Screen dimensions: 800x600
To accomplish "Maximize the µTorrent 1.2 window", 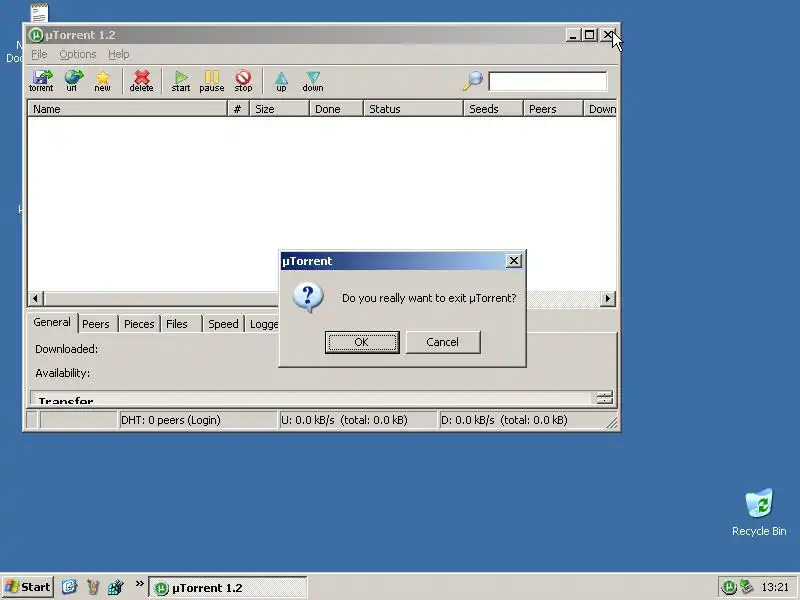I will click(590, 35).
